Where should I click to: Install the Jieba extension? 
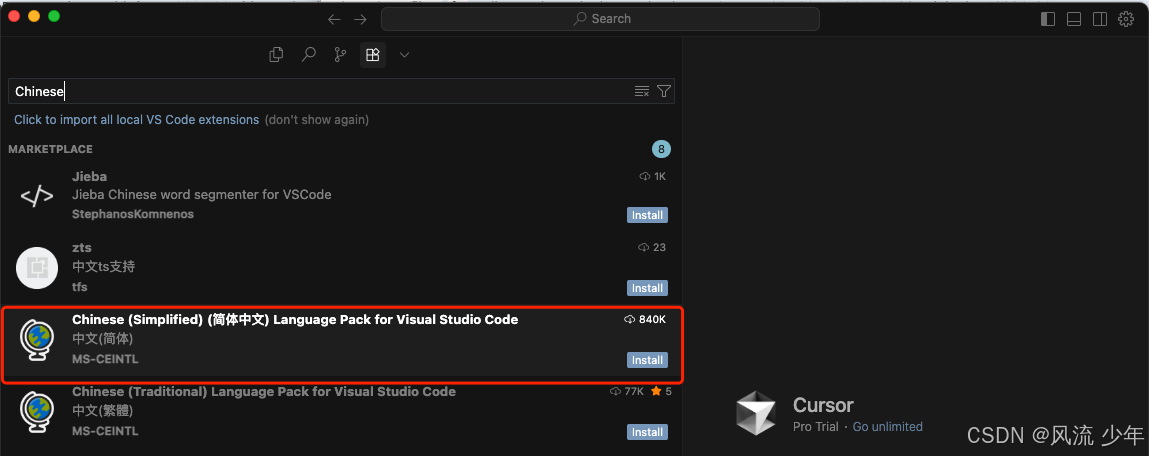coord(647,215)
